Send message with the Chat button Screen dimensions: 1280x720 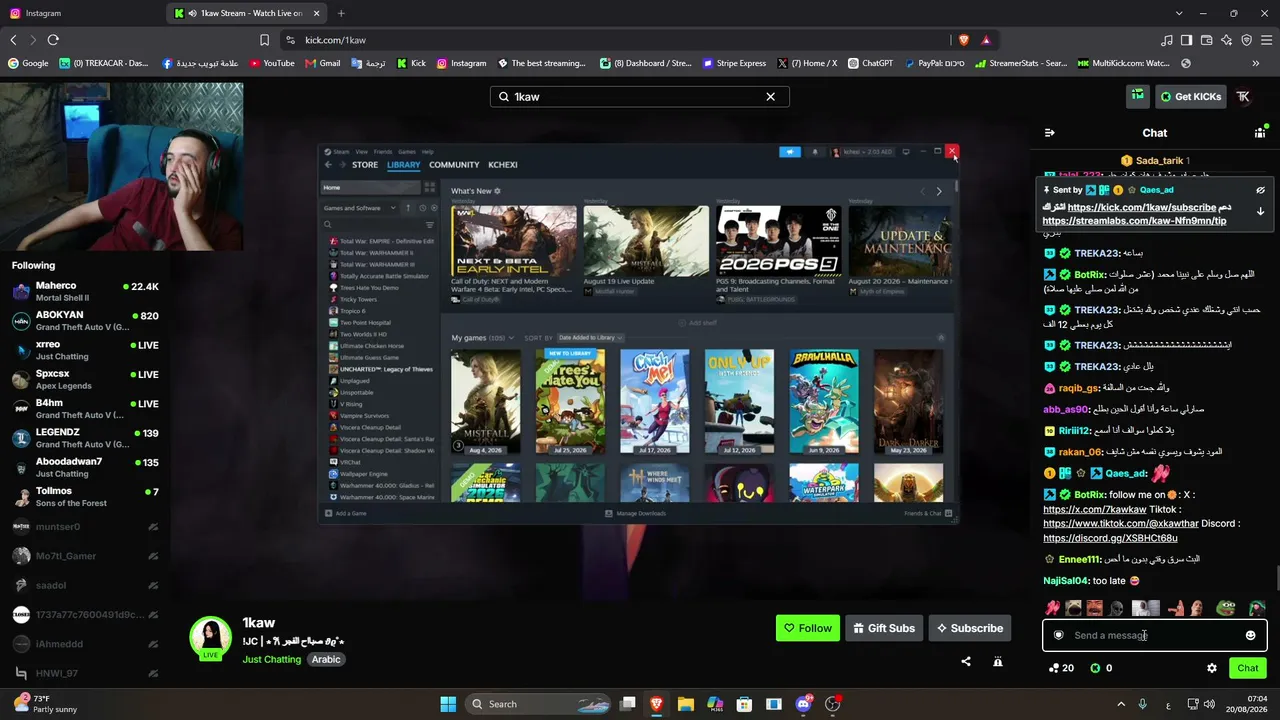point(1248,668)
